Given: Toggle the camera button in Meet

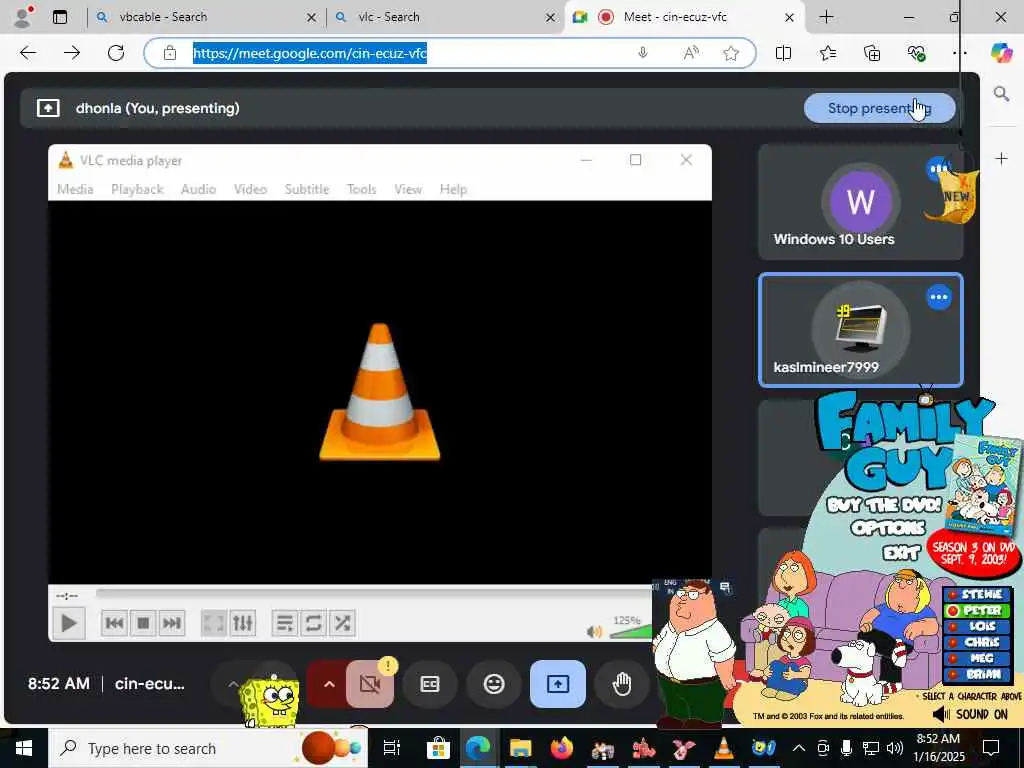Looking at the screenshot, I should point(370,684).
